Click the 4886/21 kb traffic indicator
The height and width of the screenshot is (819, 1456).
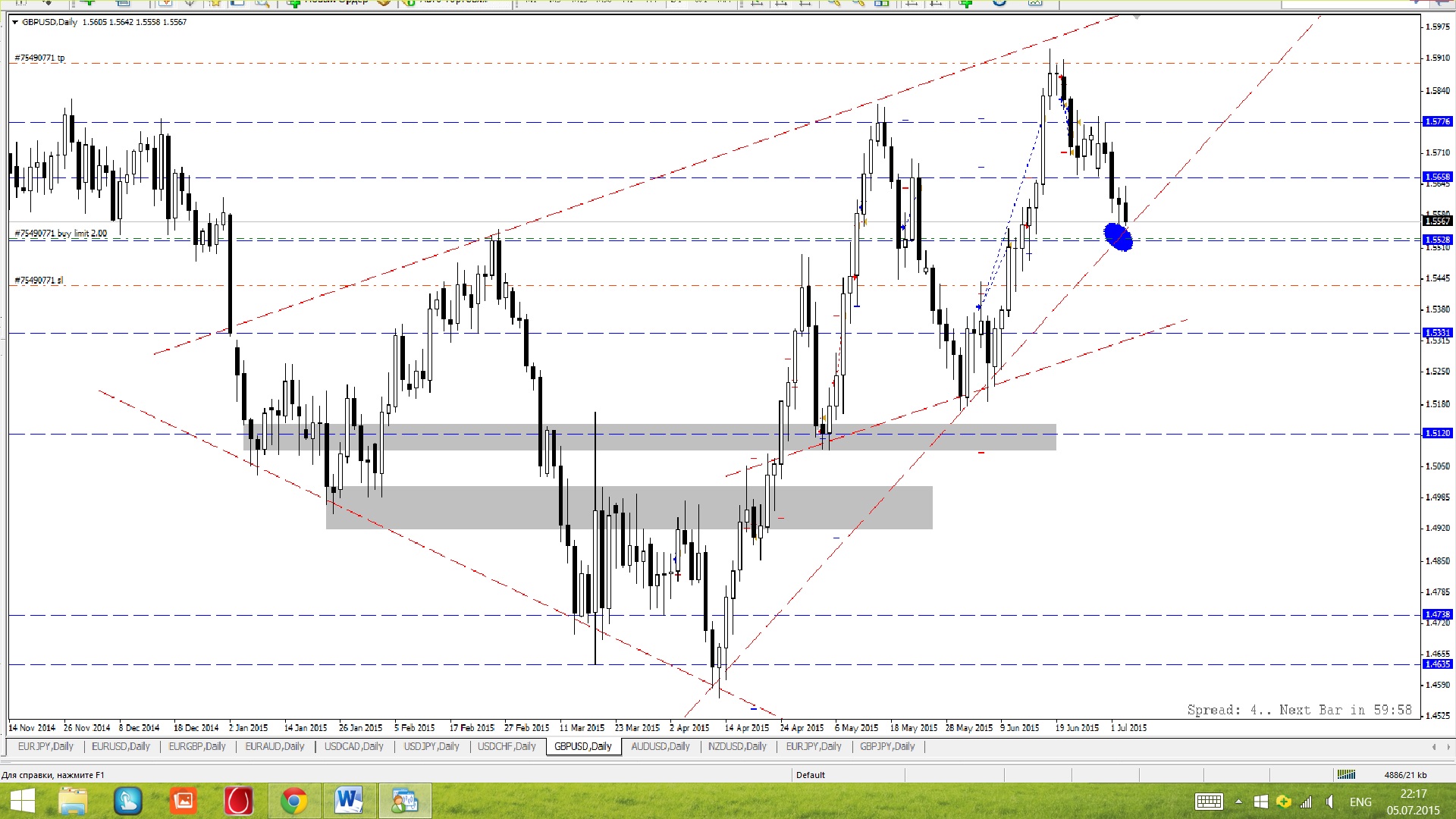1405,774
